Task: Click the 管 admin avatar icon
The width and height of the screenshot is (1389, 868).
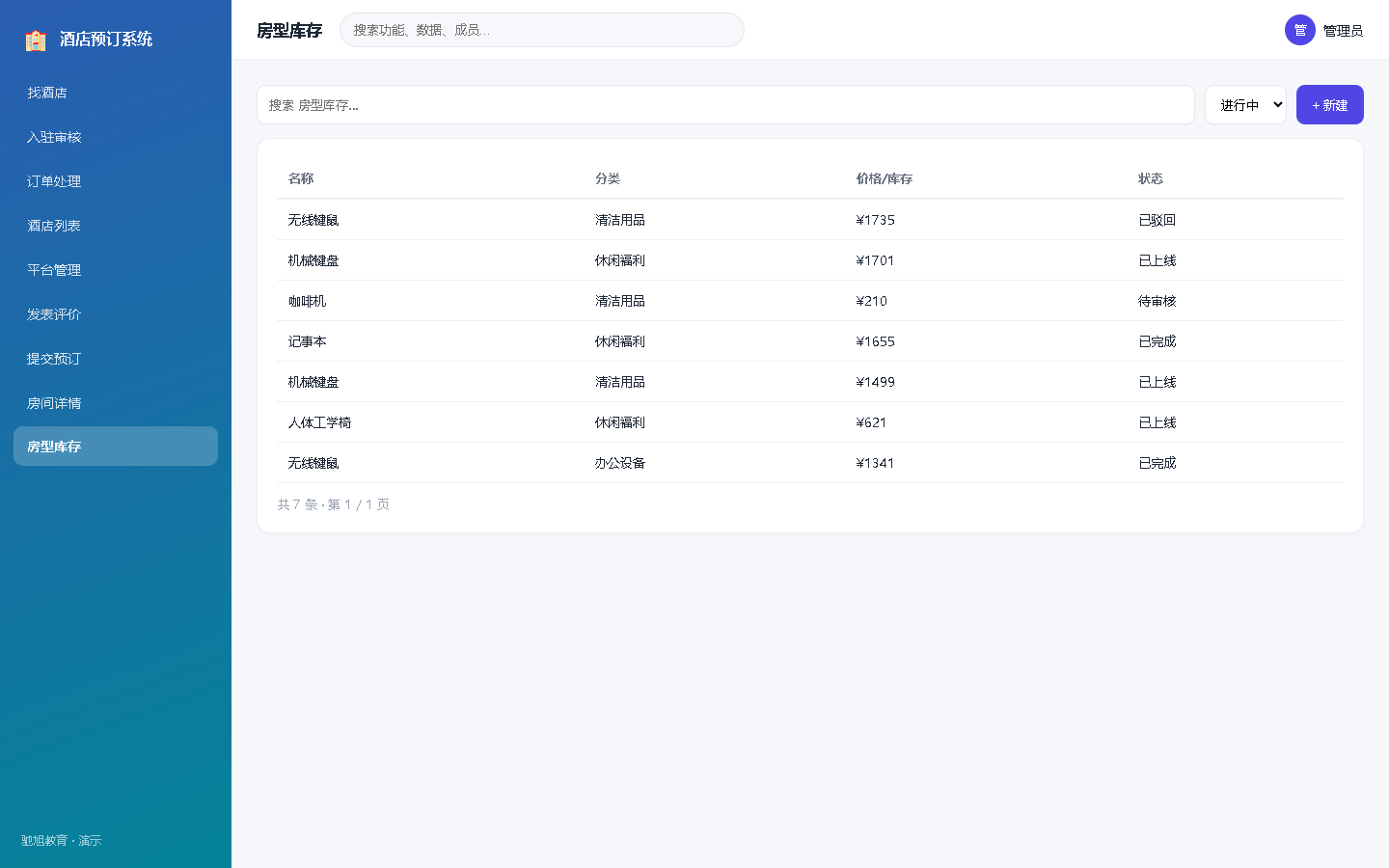Action: click(x=1300, y=30)
